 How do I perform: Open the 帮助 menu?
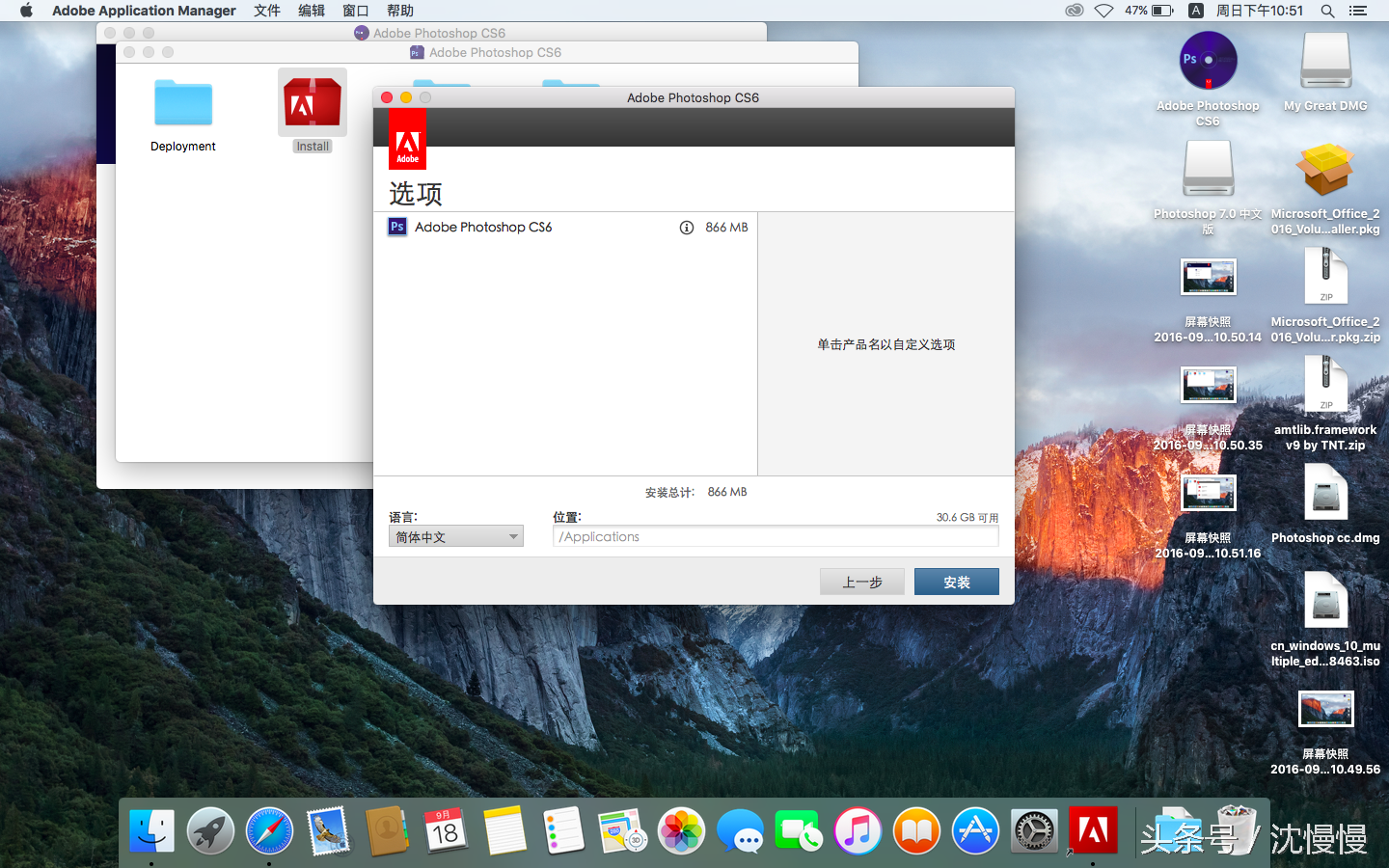point(400,11)
